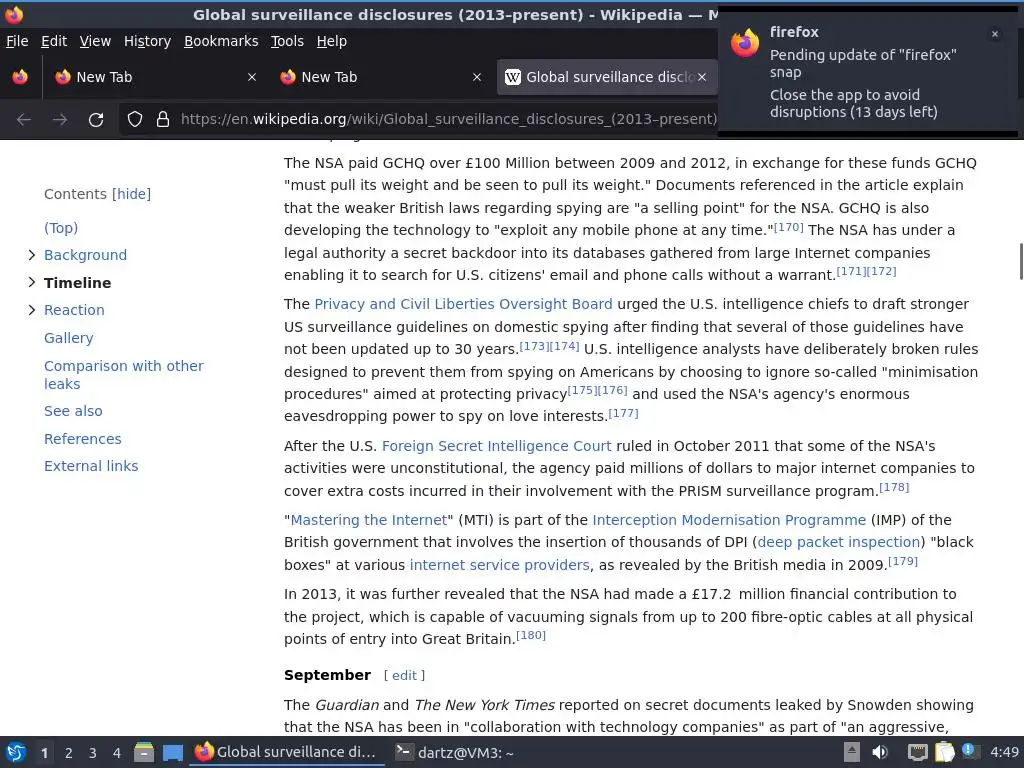
Task: Click the Firefox icon in notification
Action: (x=745, y=43)
